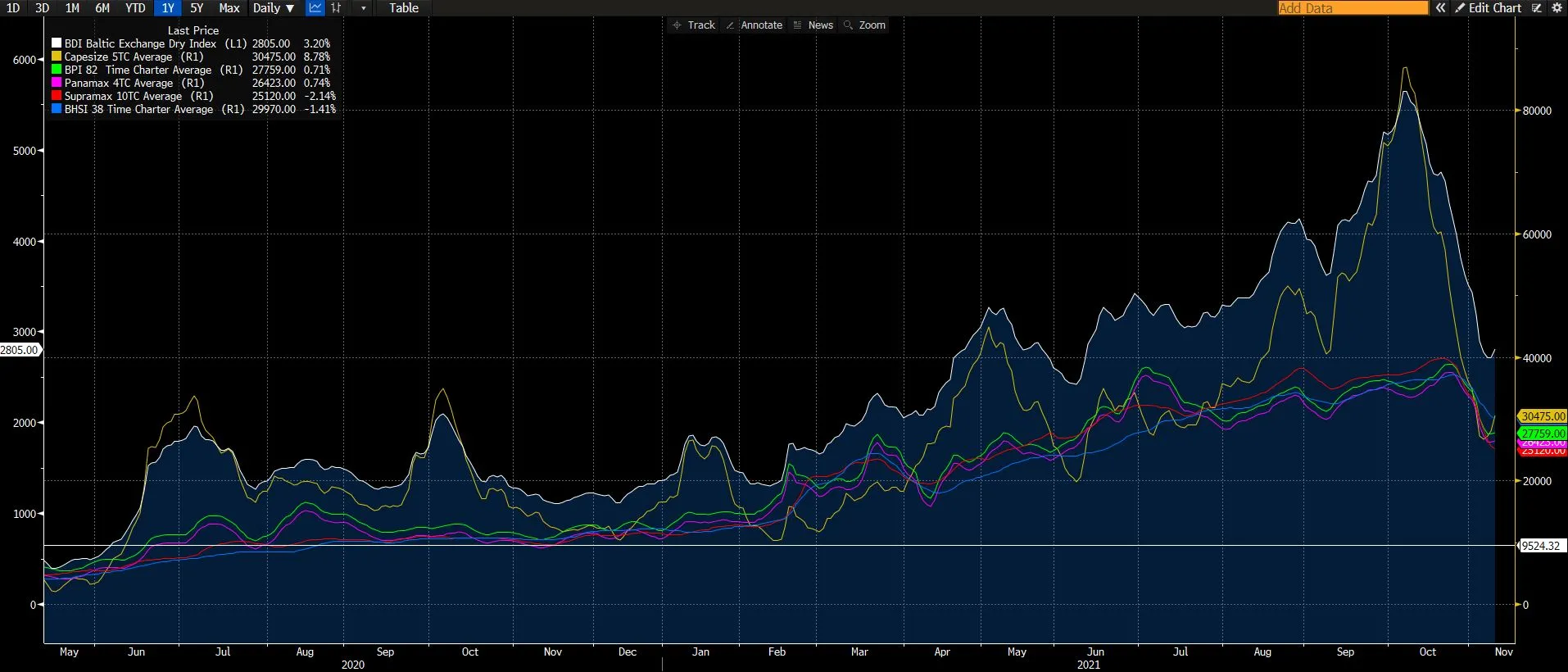Open chart annotation edit icon beside Edit Chart
Screen dimensions: 1568x672
click(x=1537, y=8)
